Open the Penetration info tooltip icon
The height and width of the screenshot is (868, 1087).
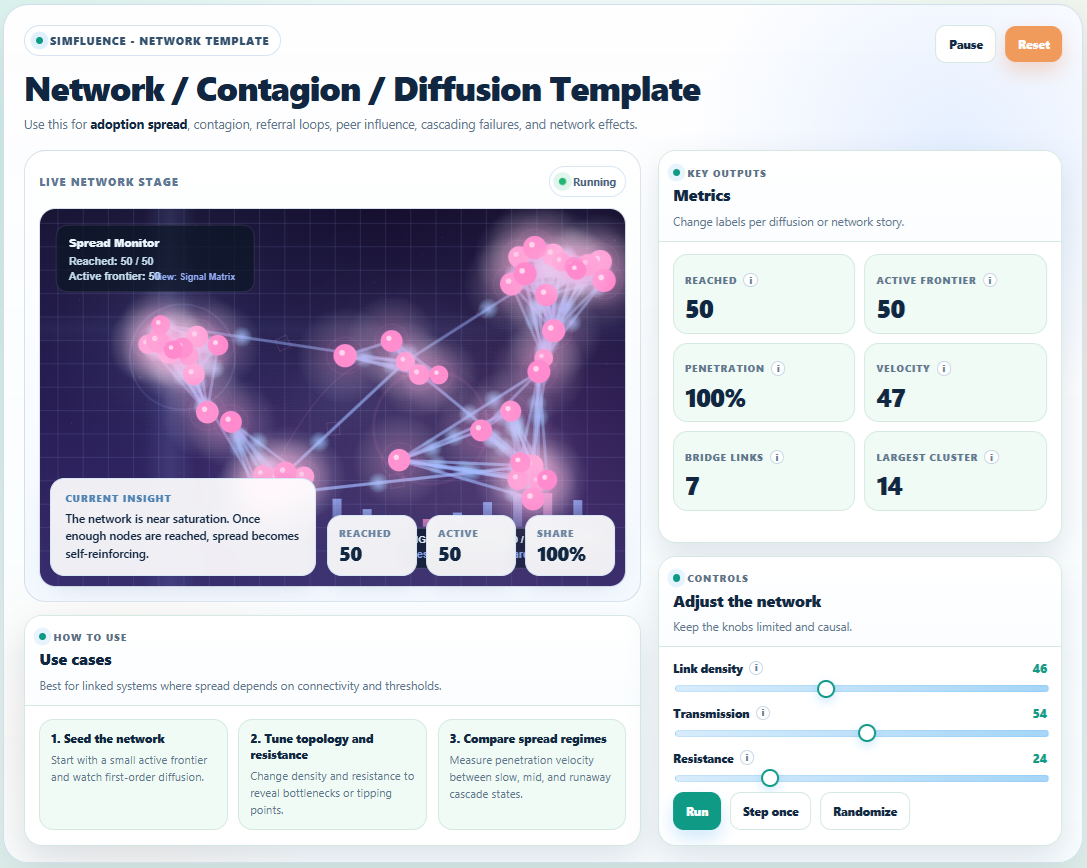[778, 369]
